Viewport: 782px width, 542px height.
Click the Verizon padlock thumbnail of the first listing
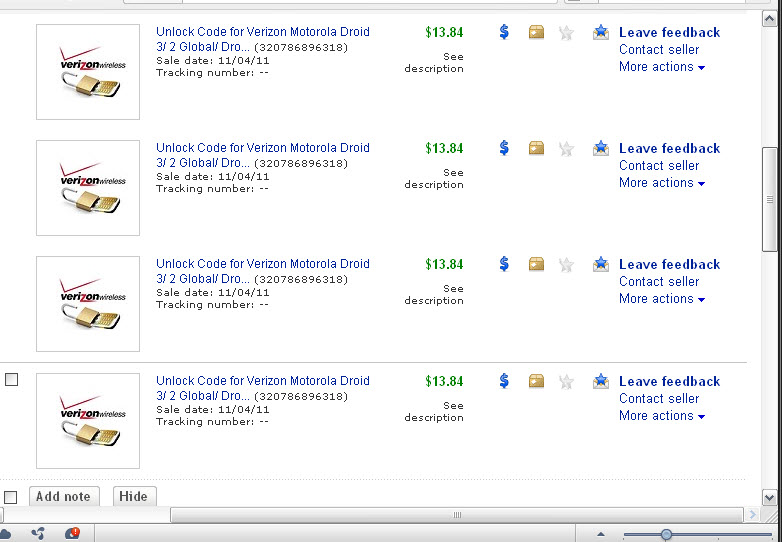(x=88, y=72)
